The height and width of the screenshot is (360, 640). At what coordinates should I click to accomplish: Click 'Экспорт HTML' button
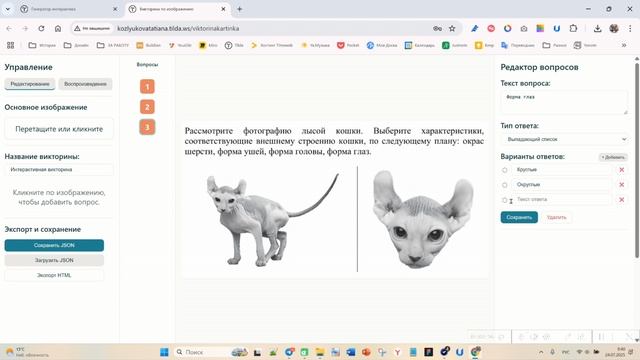point(54,275)
